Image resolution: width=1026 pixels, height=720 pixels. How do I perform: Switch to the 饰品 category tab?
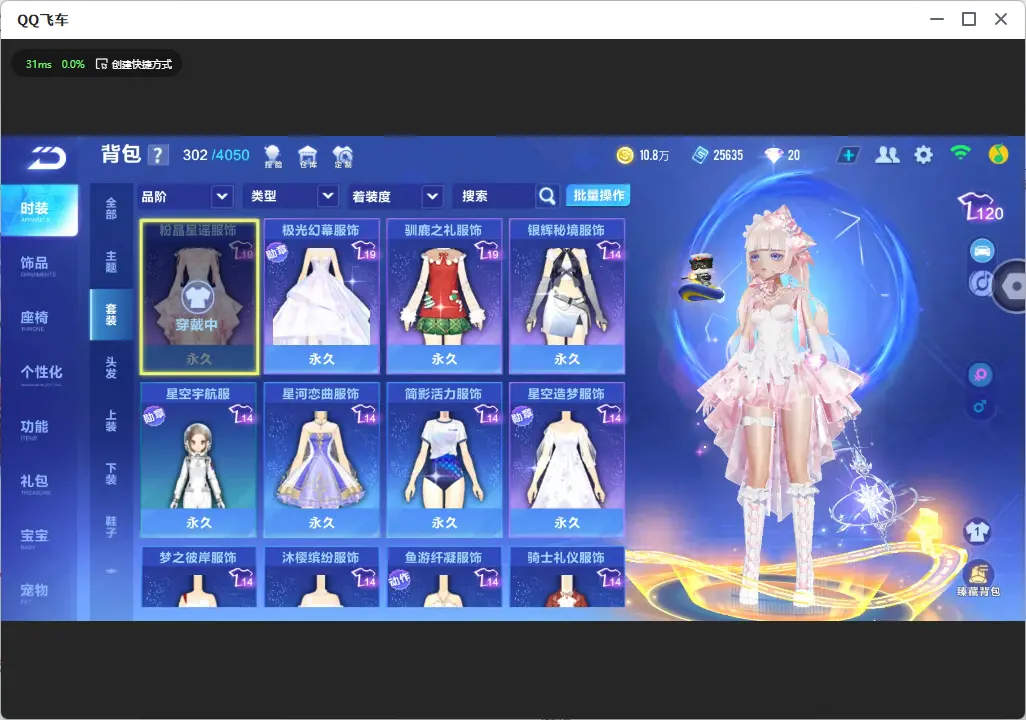tap(39, 264)
